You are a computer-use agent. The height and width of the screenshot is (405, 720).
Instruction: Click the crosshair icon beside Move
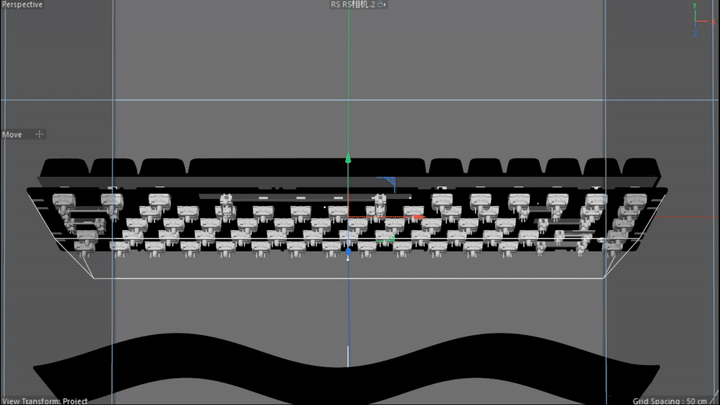pos(39,134)
